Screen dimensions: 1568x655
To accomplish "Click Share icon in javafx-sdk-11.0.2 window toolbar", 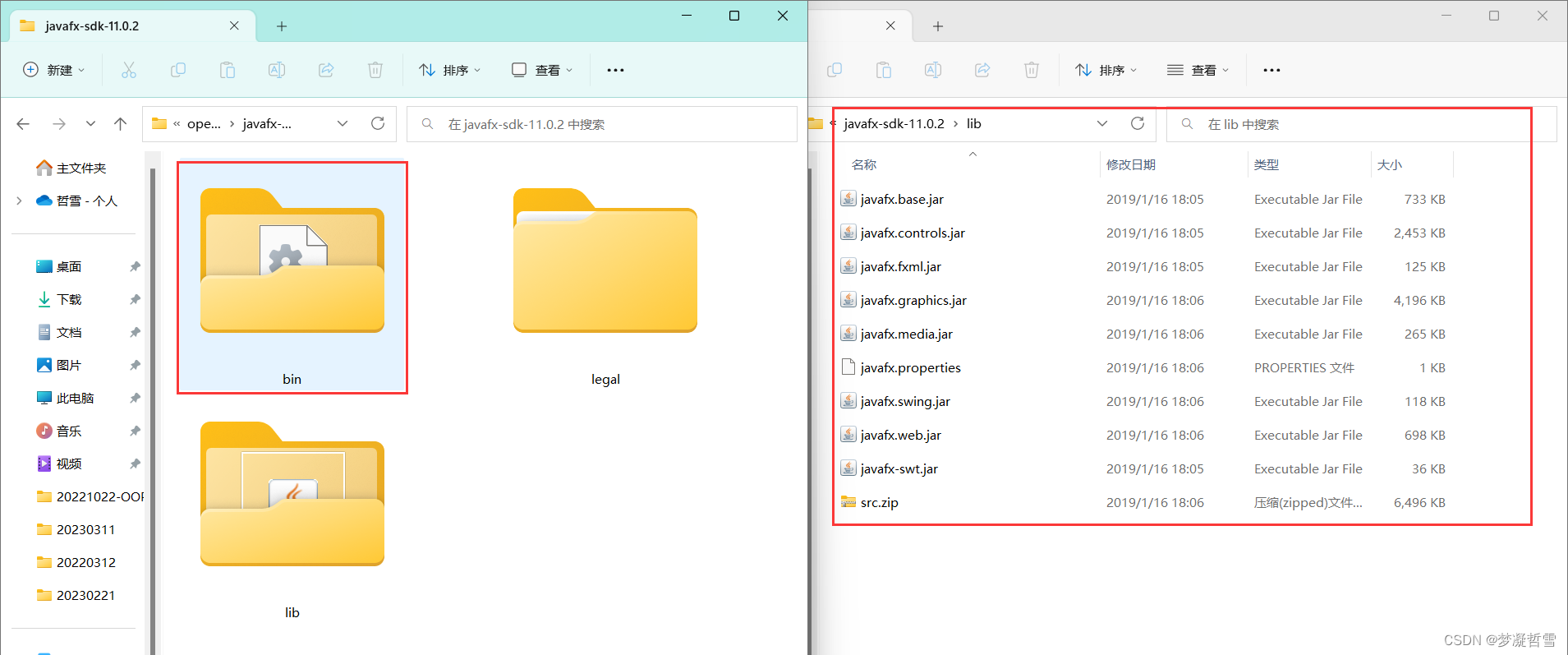I will (x=326, y=70).
